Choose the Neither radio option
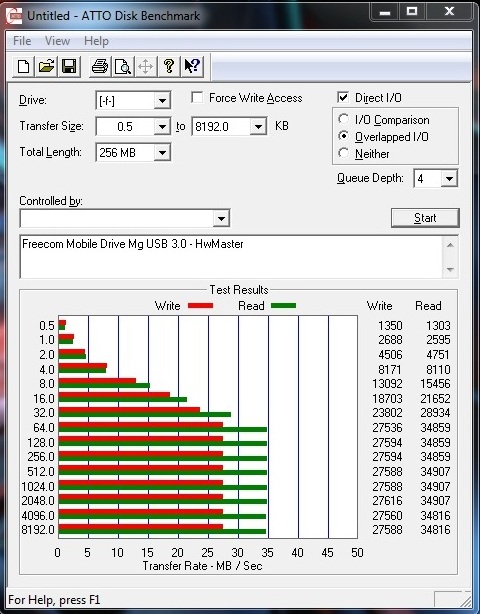This screenshot has height=614, width=480. (x=343, y=153)
